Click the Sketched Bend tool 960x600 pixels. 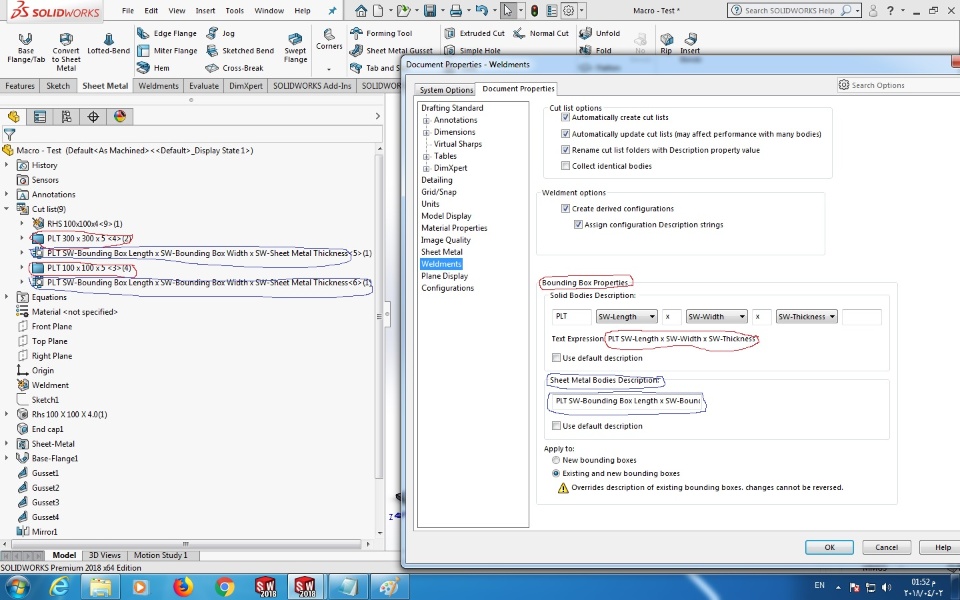coord(240,50)
